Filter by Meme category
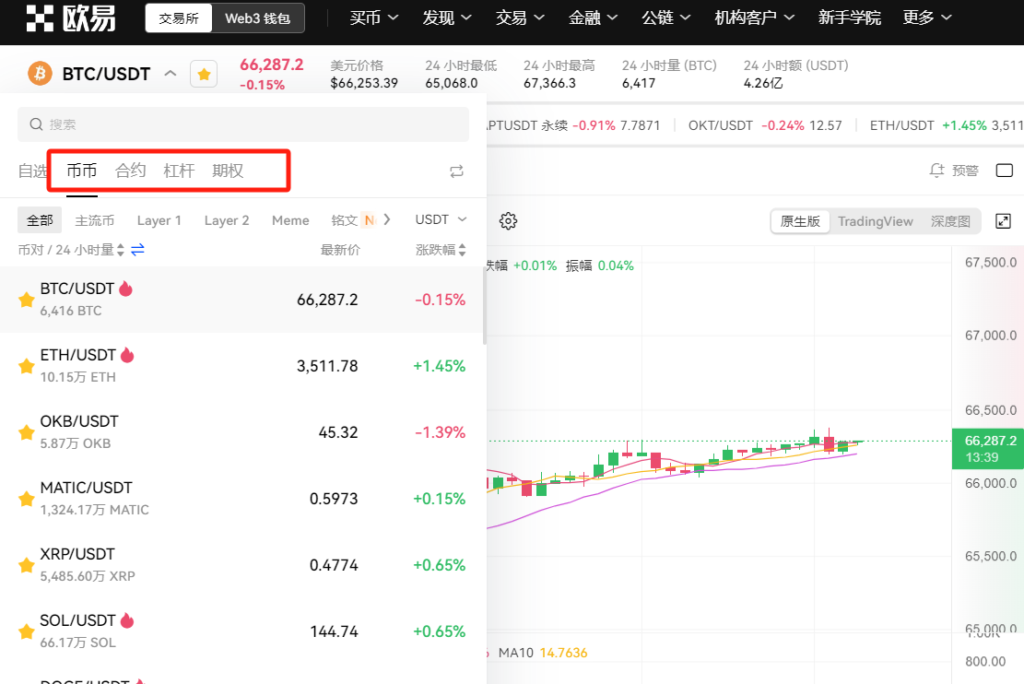 click(x=291, y=220)
